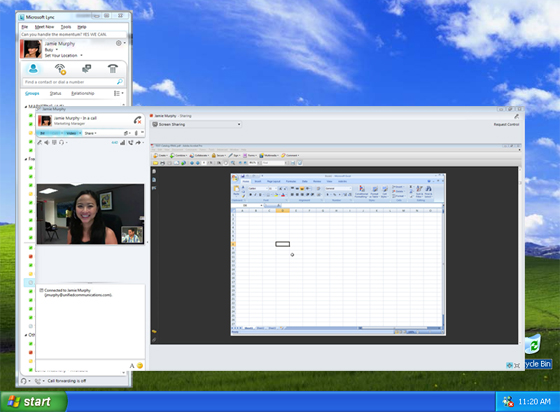
Task: Expand the Options gear dropdown arrow
Action: click(125, 43)
